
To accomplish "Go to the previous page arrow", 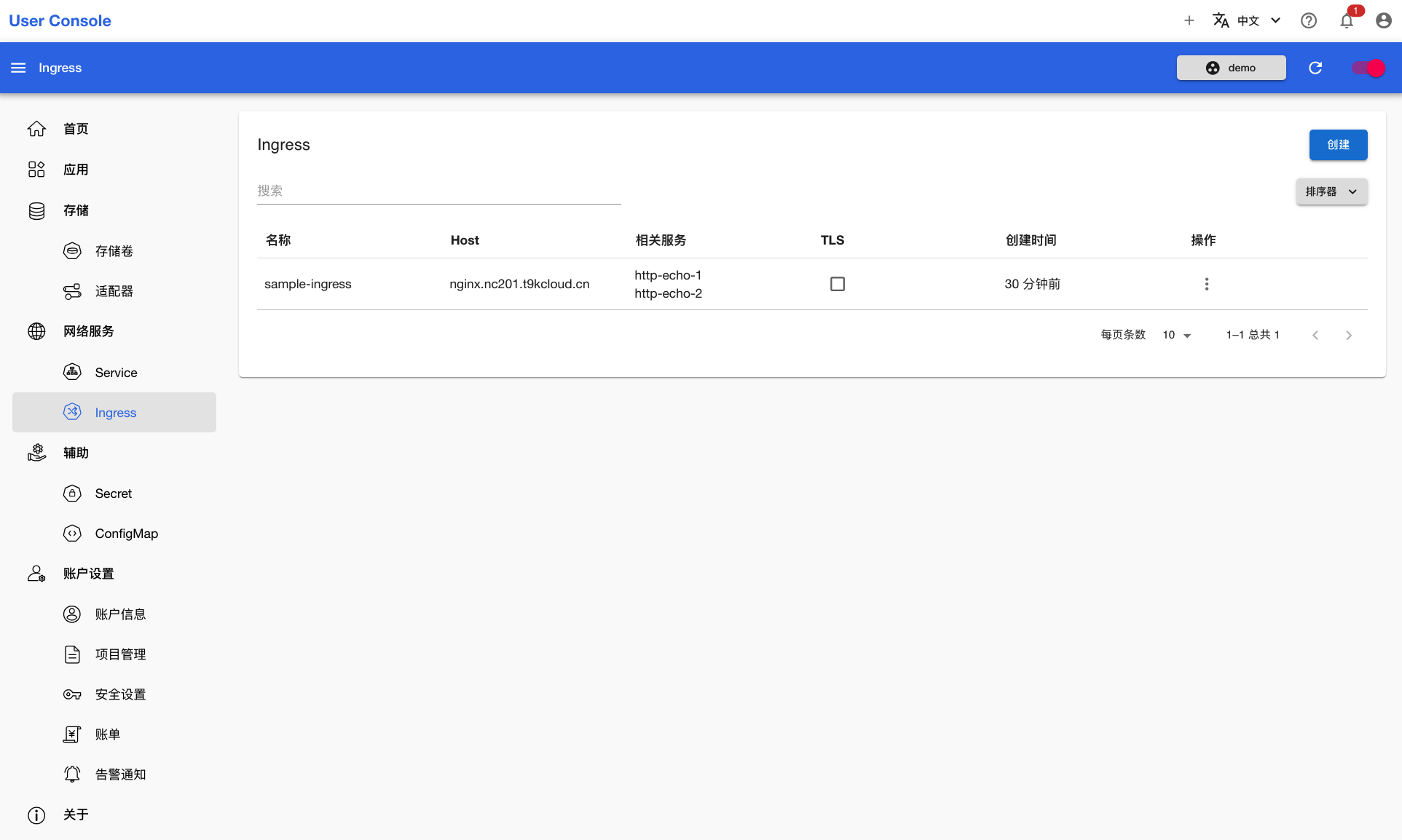I will [1315, 335].
